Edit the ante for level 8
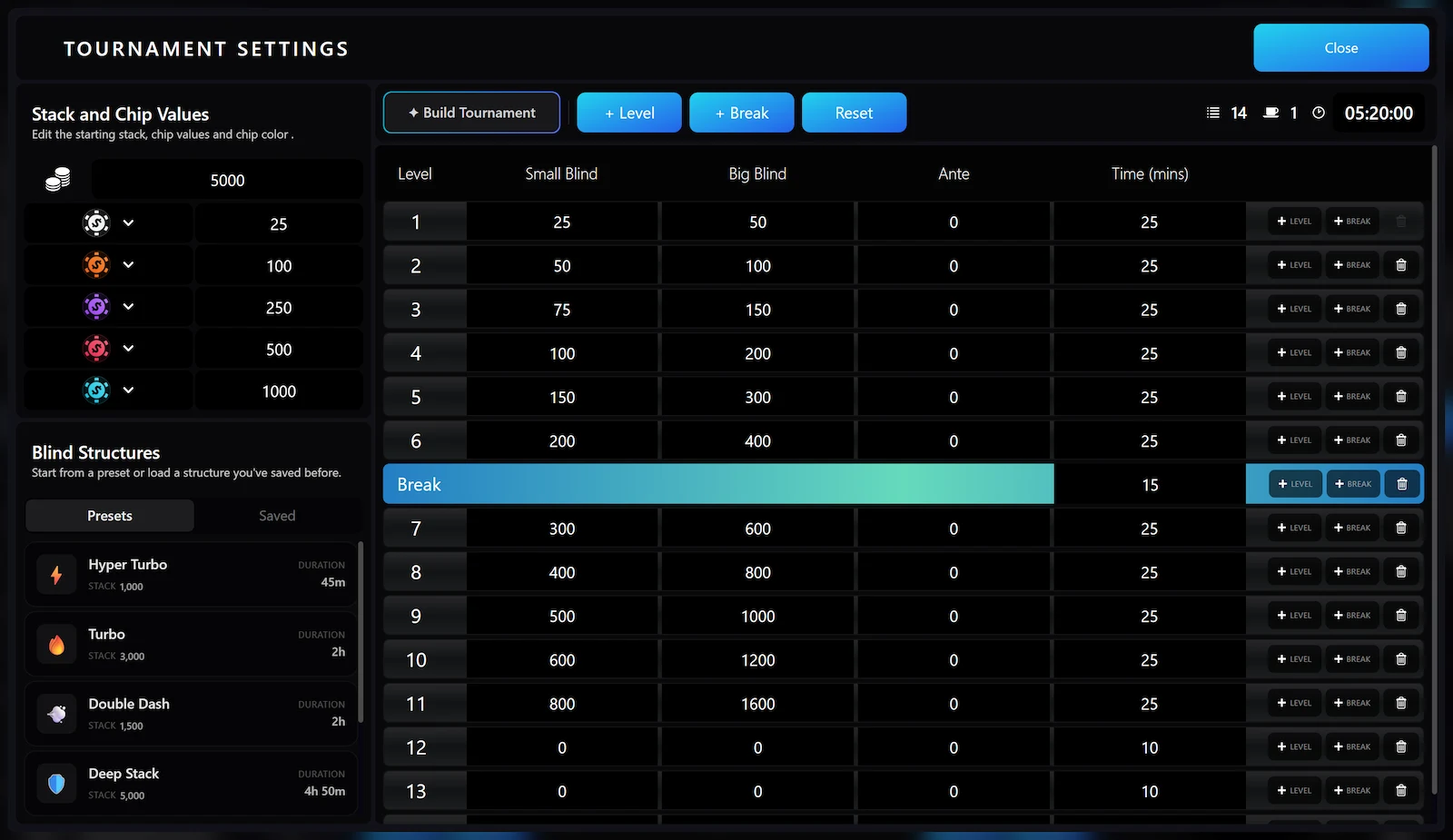Screen dimensions: 1453x840 (x=954, y=572)
